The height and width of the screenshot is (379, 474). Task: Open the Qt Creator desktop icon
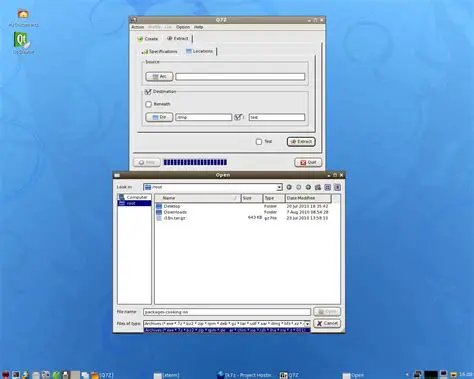(22, 40)
